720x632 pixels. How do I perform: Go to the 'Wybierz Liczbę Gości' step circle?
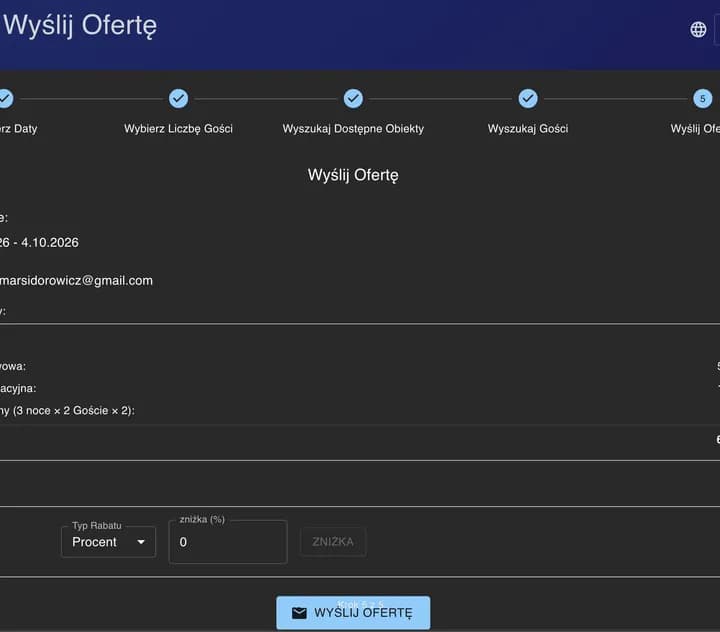click(178, 98)
